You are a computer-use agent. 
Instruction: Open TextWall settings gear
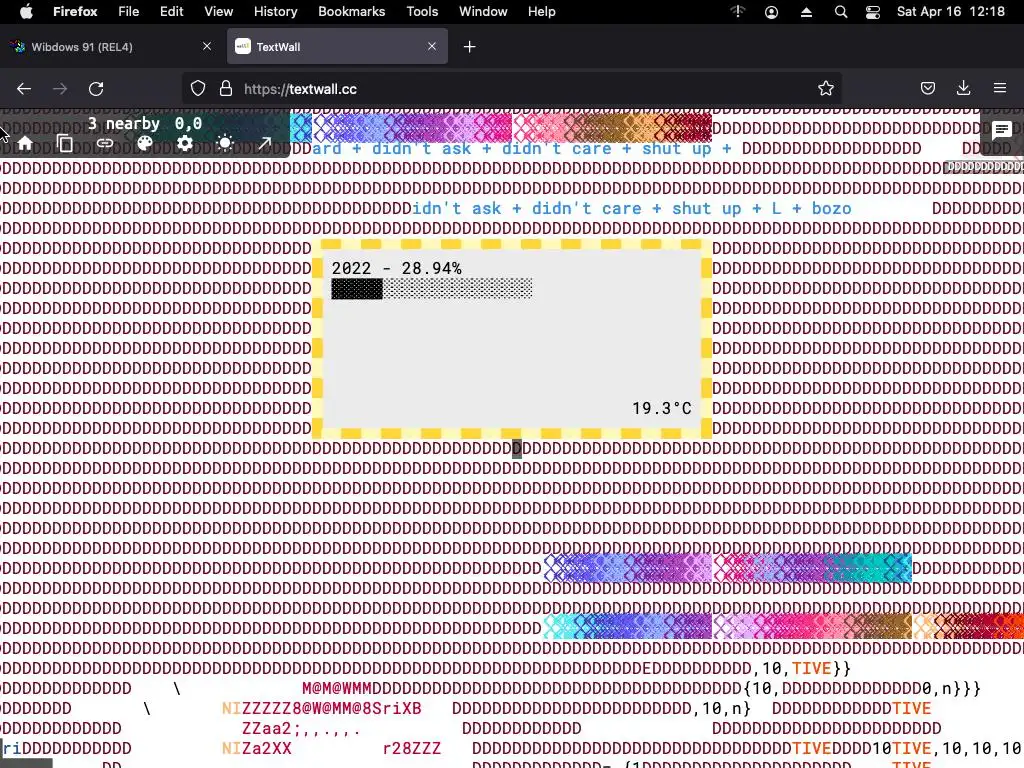(x=185, y=143)
